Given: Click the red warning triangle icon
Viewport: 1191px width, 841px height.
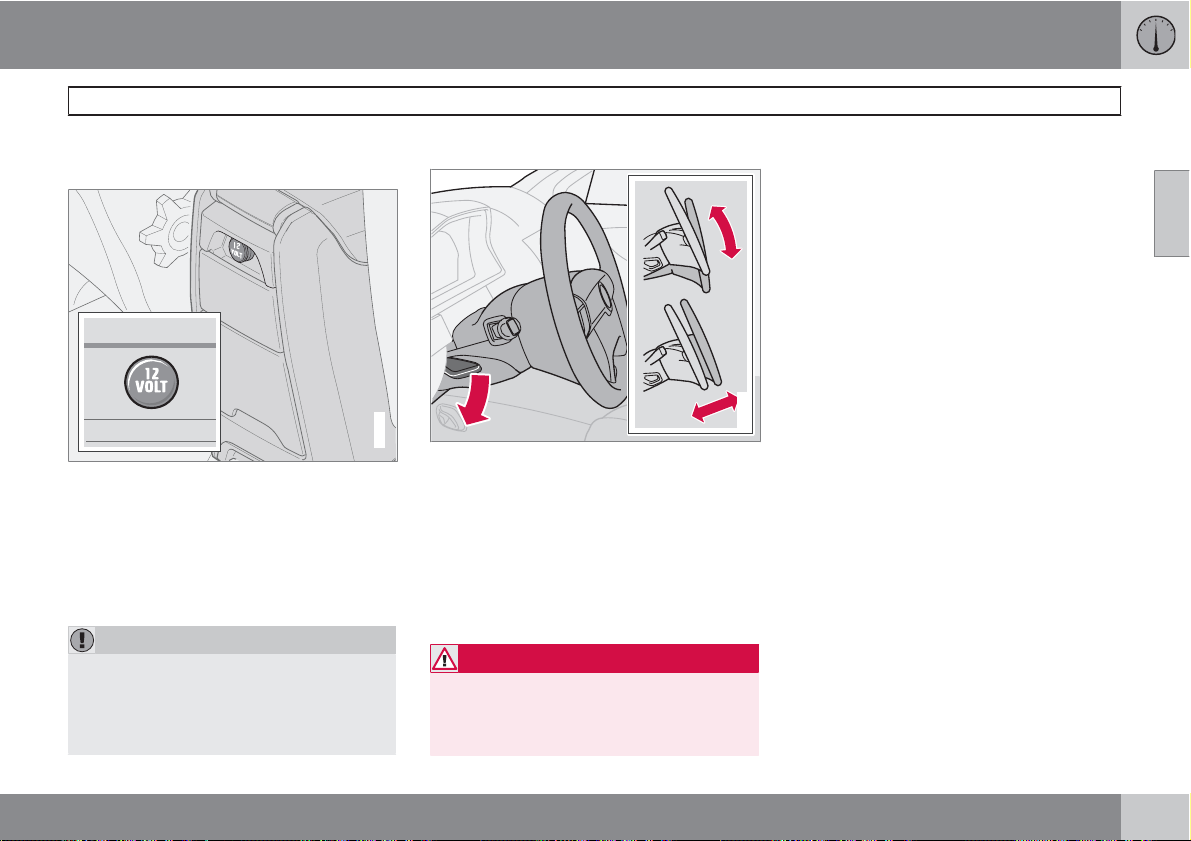Looking at the screenshot, I should (444, 659).
